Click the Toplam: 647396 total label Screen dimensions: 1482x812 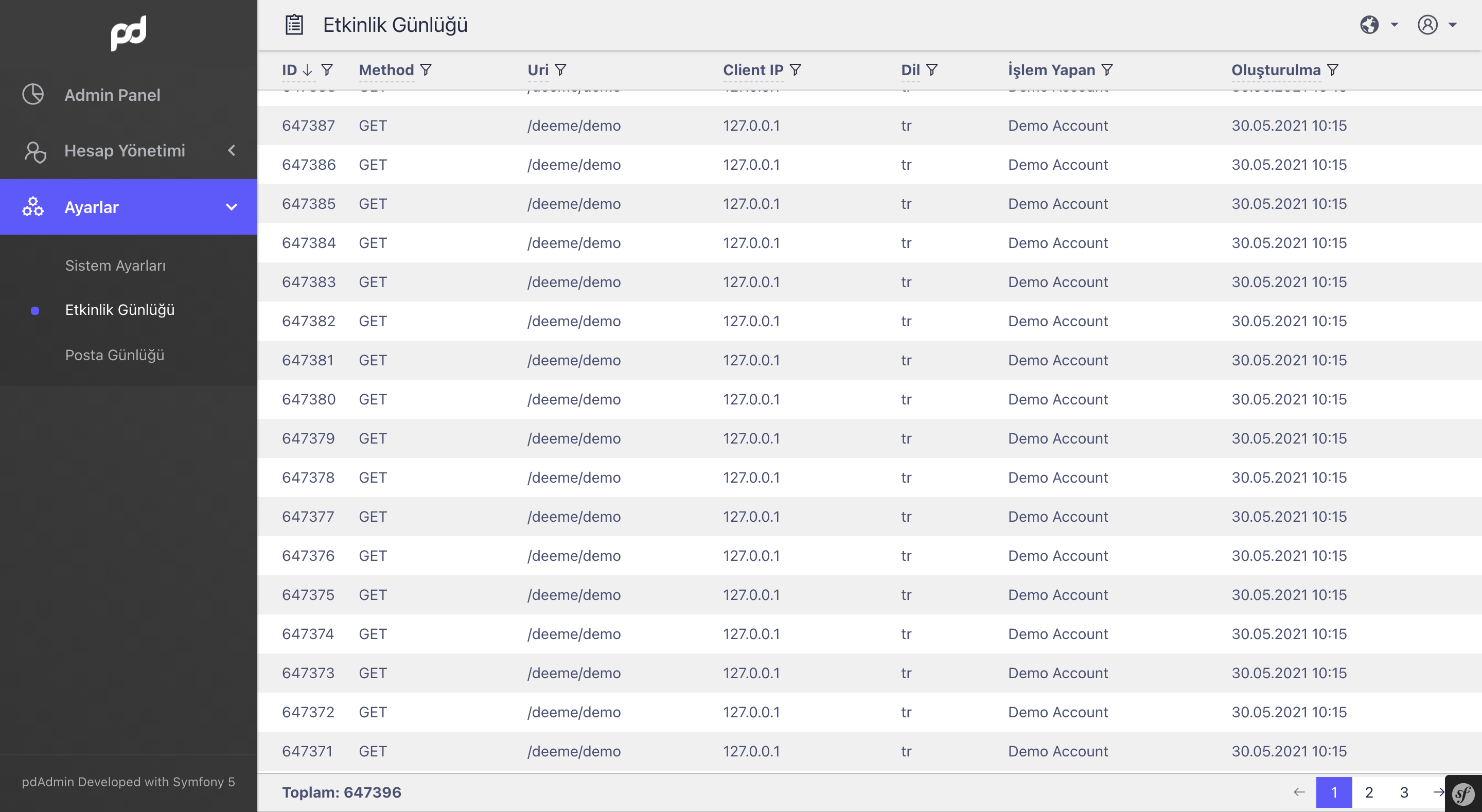[x=342, y=792]
